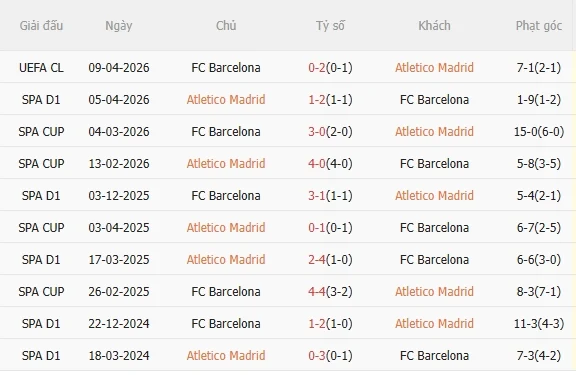Open the 4-0(4-0) result on 13-02-2026

330,163
